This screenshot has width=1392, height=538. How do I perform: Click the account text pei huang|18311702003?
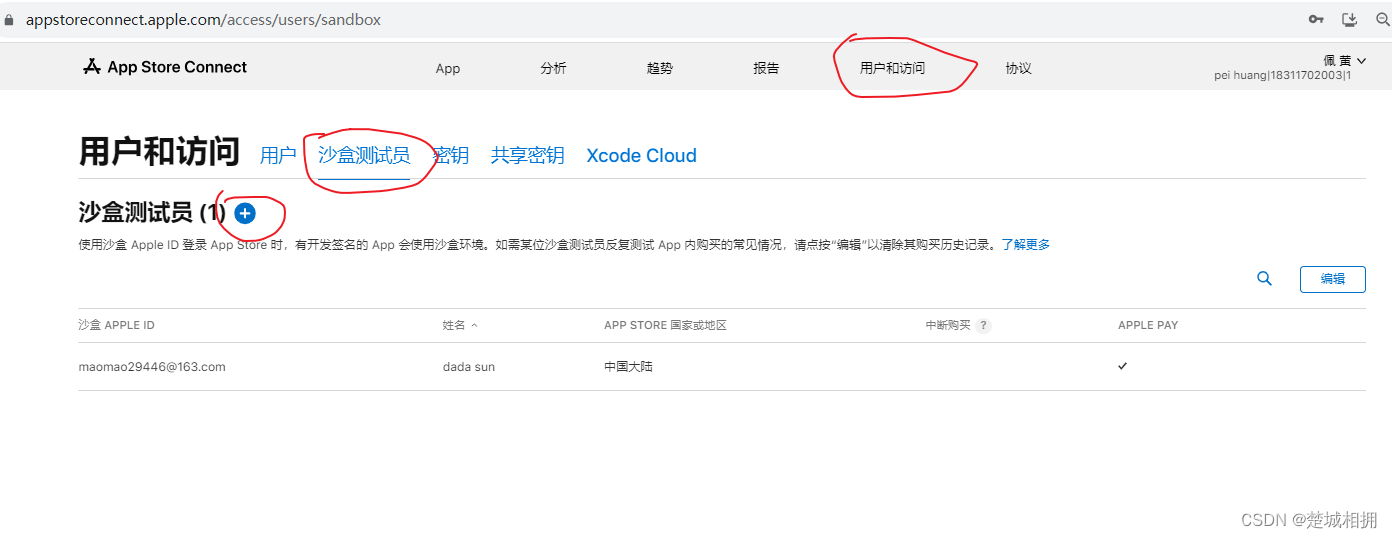[x=1282, y=75]
